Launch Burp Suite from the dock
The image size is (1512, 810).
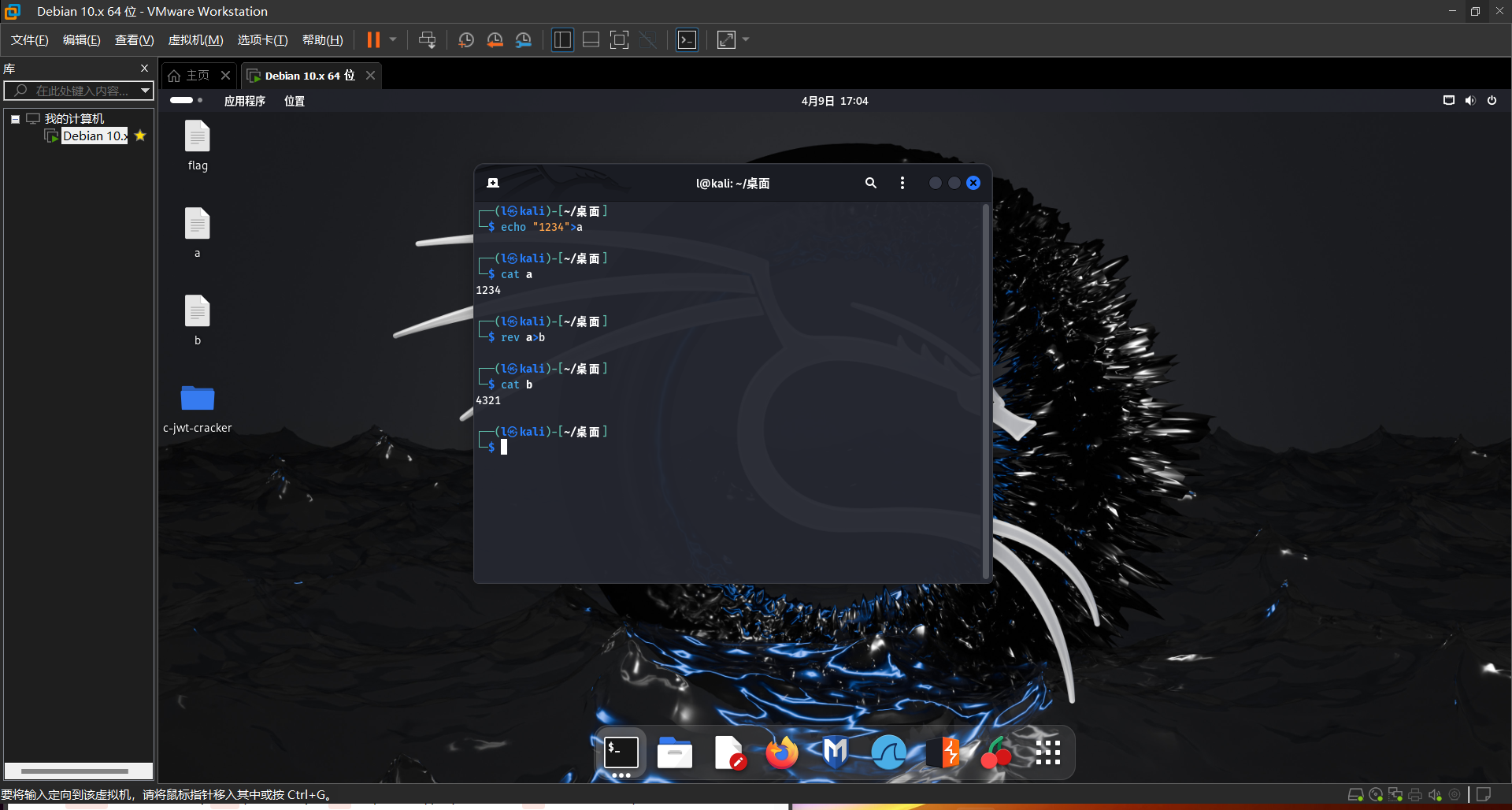(943, 752)
